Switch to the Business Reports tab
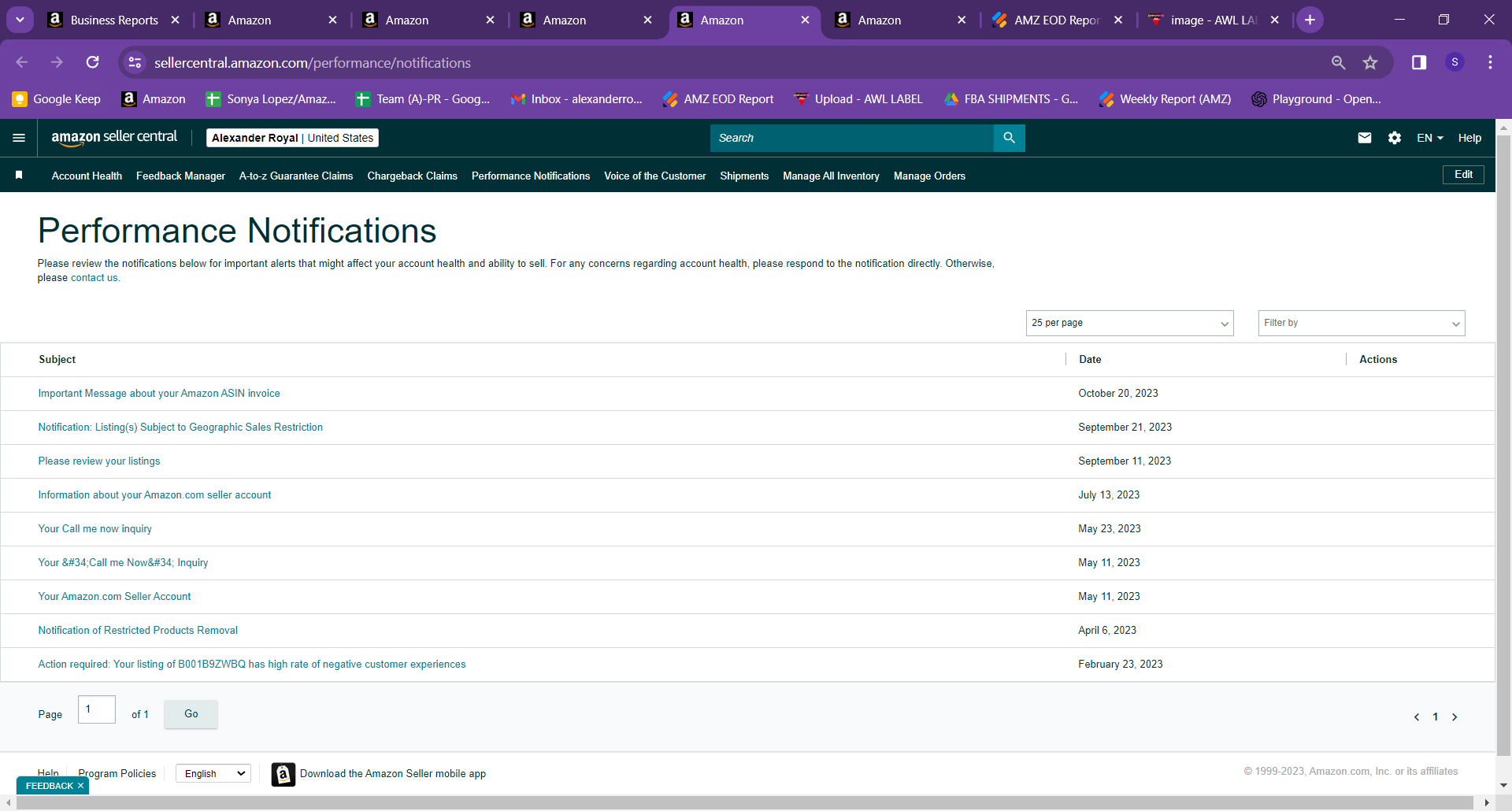 coord(114,20)
